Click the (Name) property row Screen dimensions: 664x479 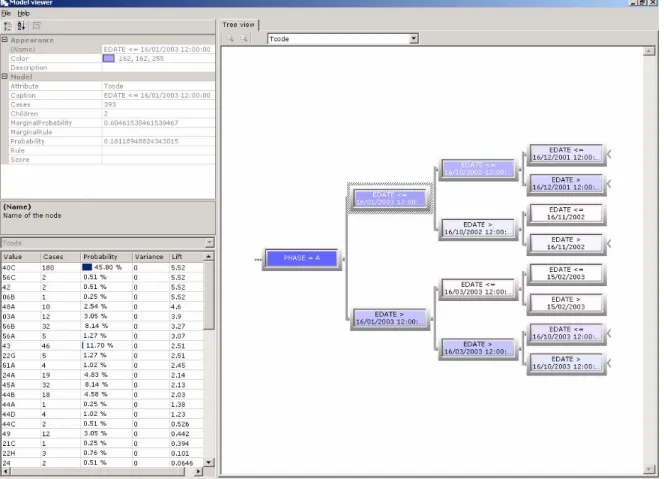point(112,49)
